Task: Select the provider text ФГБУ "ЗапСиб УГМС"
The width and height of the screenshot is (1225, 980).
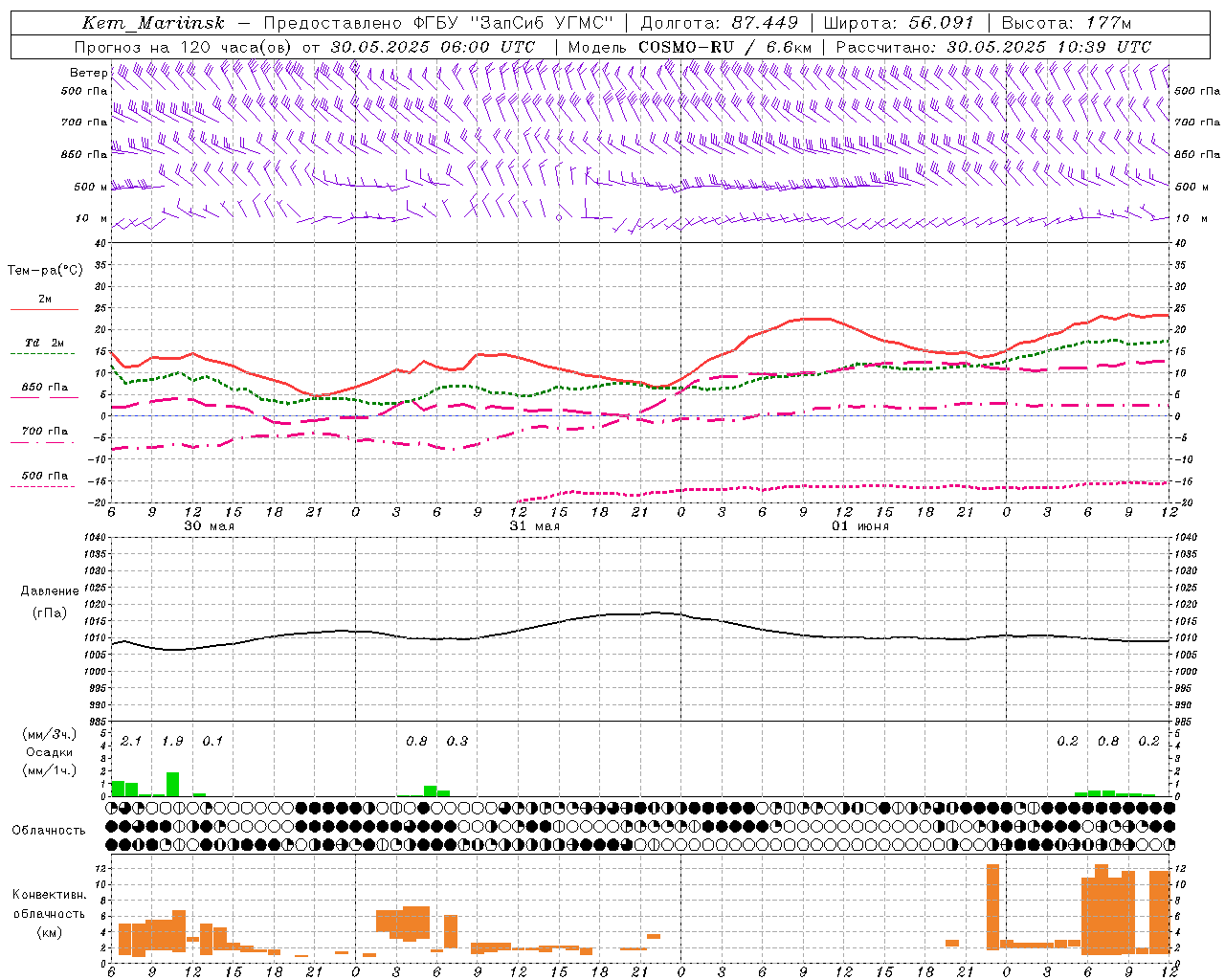Action: pos(515,23)
